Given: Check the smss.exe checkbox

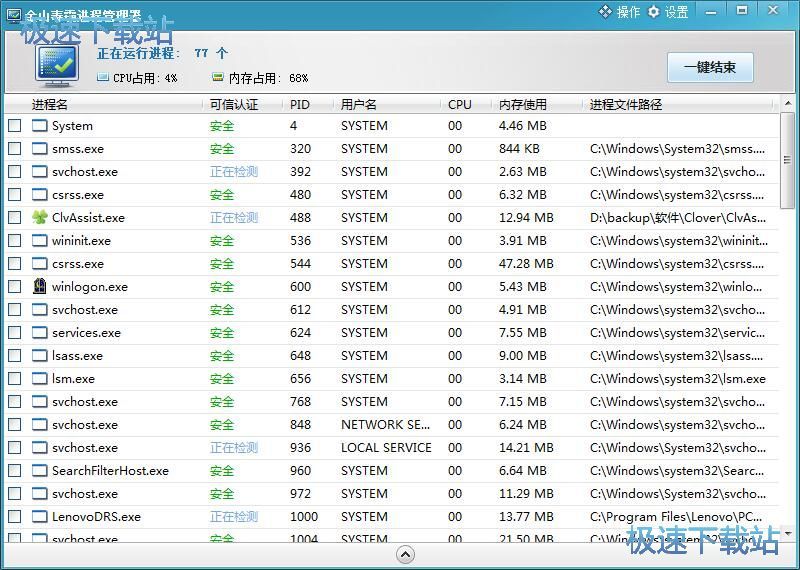Looking at the screenshot, I should [15, 148].
